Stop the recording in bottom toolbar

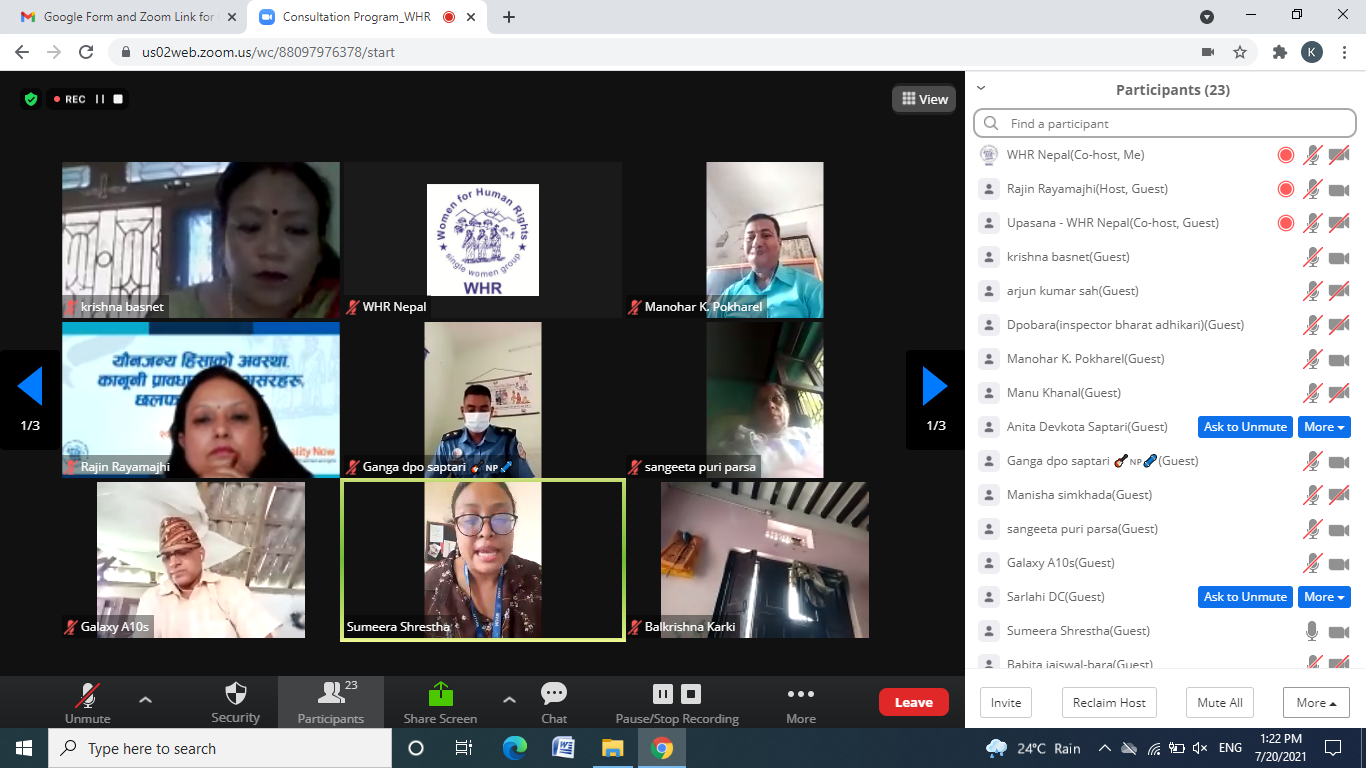pos(691,694)
